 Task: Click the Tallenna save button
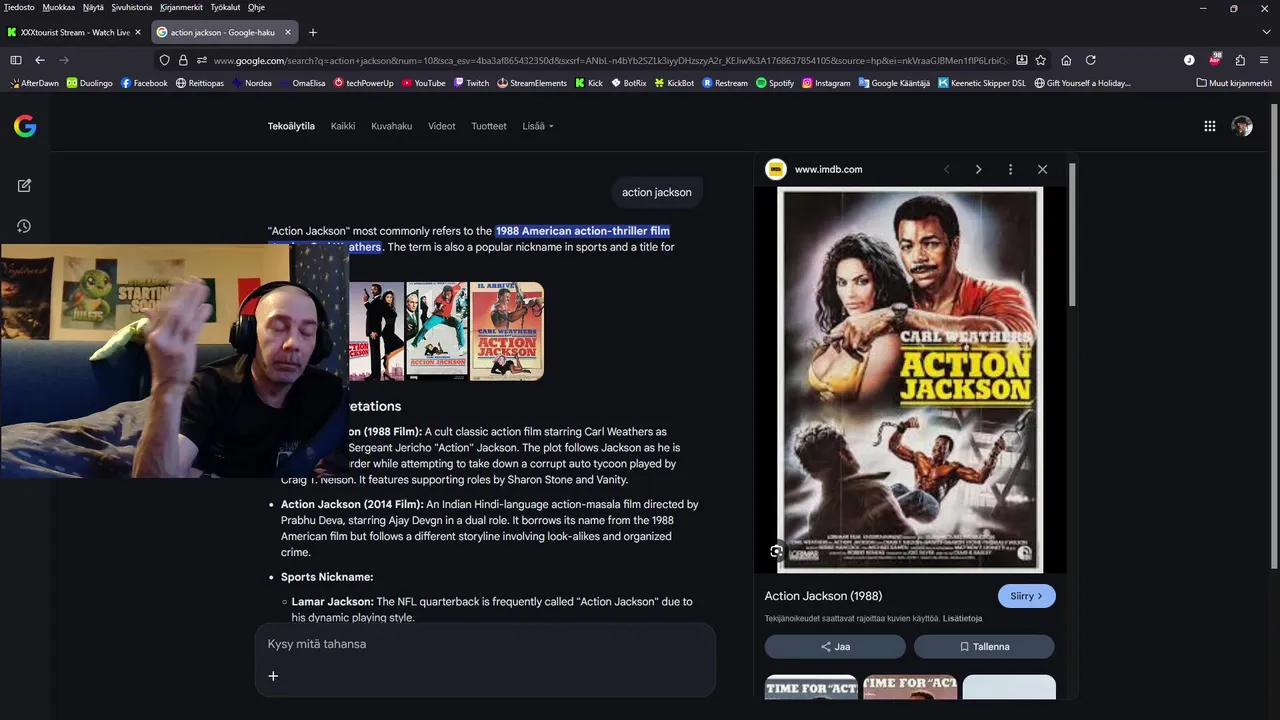tap(984, 647)
